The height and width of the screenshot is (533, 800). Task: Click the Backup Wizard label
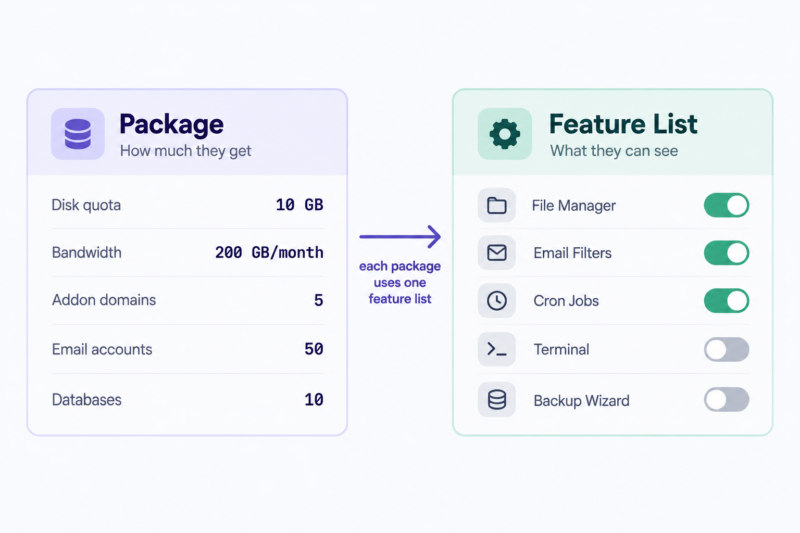point(581,401)
